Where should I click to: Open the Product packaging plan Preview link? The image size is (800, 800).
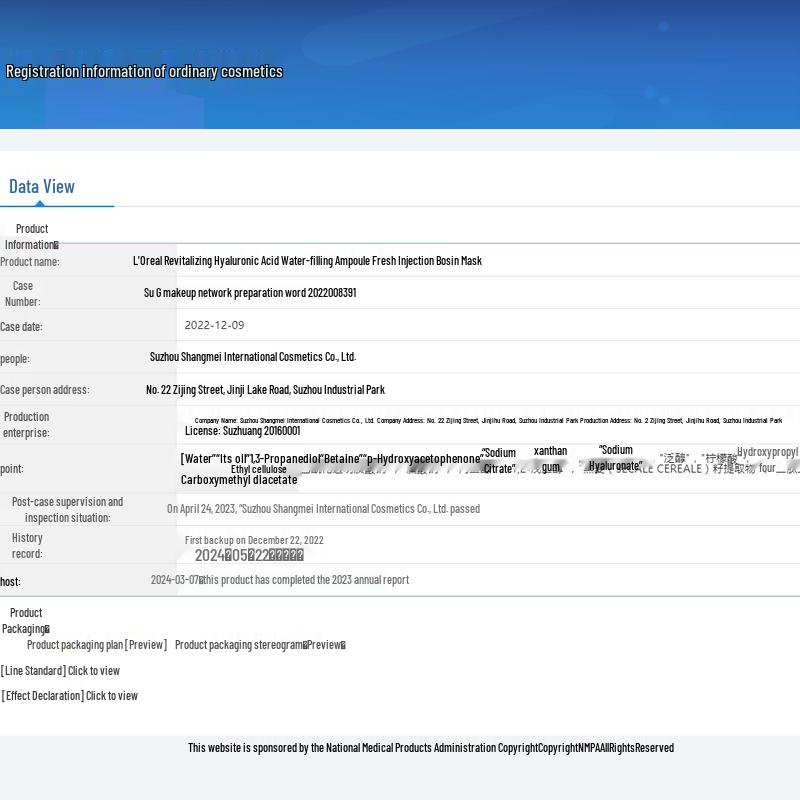(96, 645)
